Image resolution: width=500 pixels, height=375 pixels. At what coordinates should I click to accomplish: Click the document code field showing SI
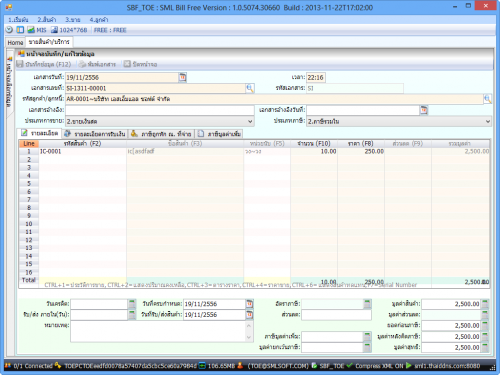click(x=355, y=88)
